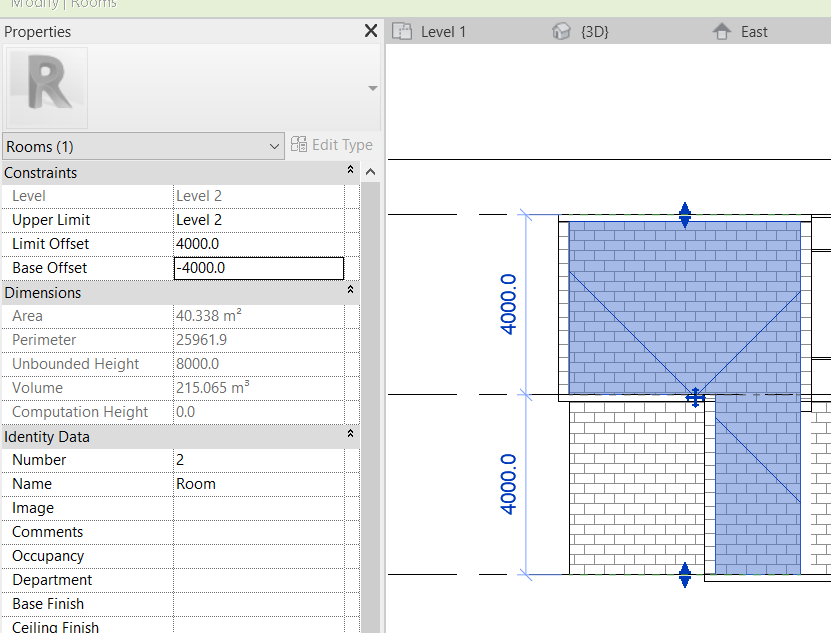Click the Name value Room

tap(259, 484)
